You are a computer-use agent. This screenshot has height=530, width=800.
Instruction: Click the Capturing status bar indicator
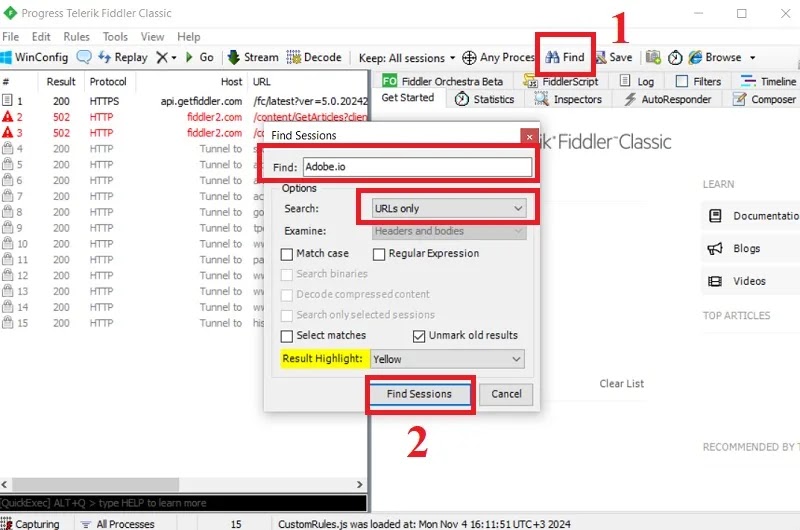(x=30, y=524)
